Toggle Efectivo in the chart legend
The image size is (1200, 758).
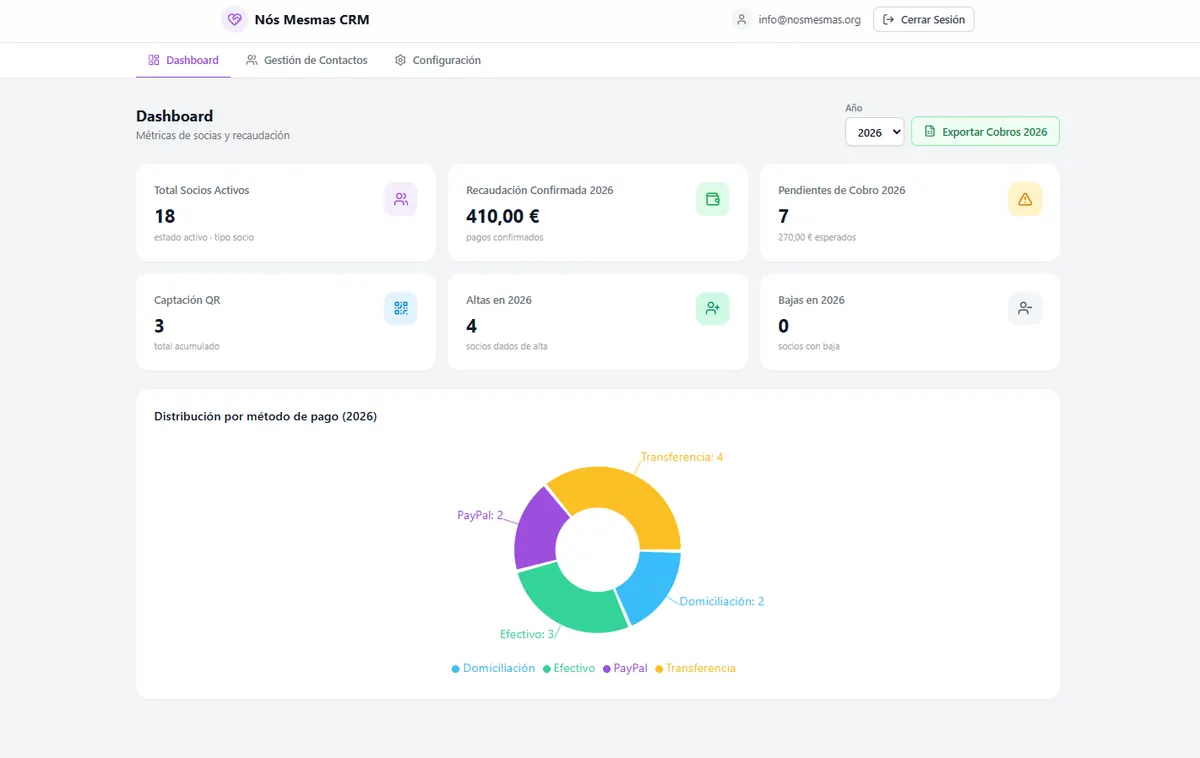(x=569, y=668)
